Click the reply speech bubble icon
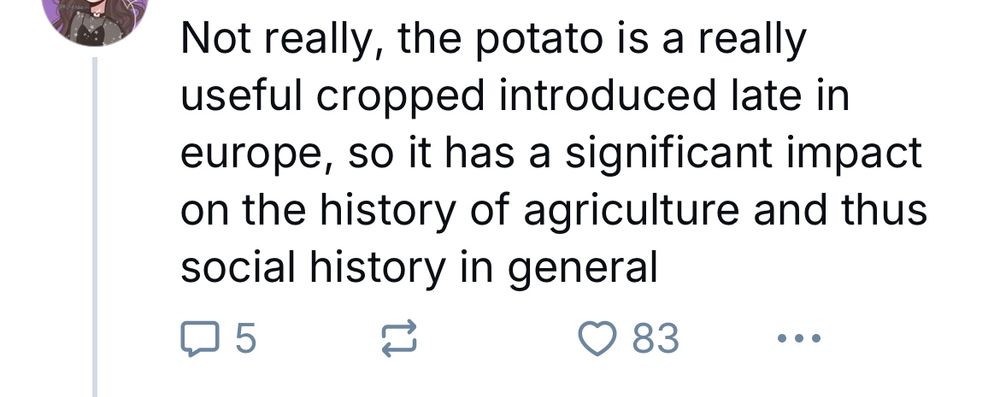Image resolution: width=1000 pixels, height=397 pixels. click(x=200, y=338)
